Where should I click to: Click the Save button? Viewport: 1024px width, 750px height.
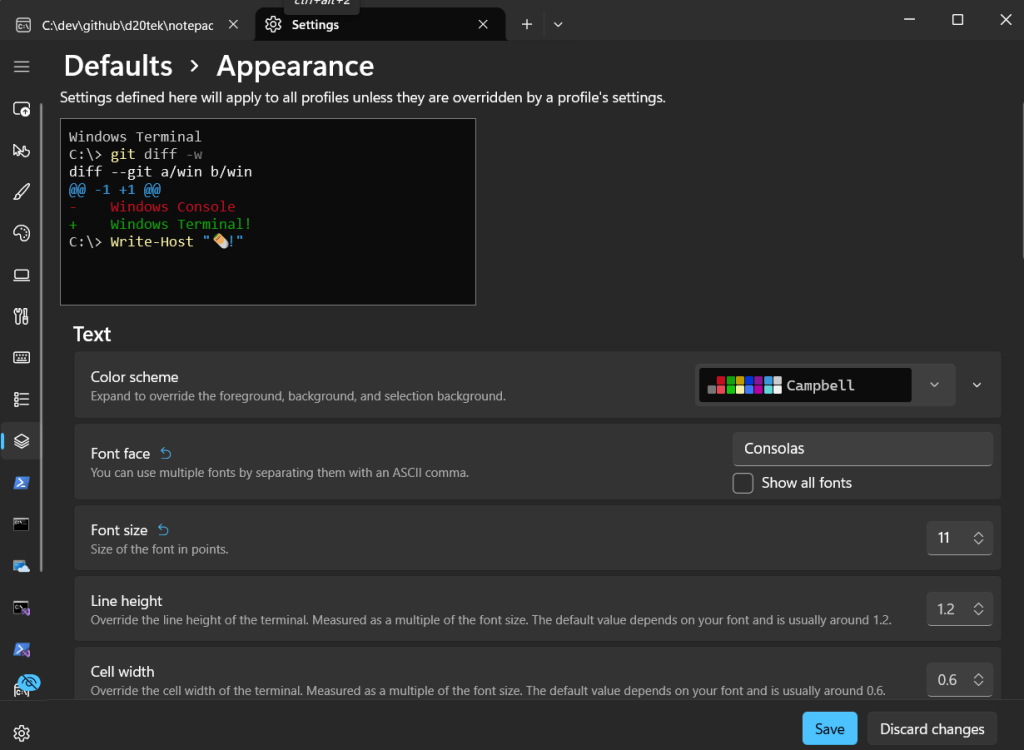(829, 729)
